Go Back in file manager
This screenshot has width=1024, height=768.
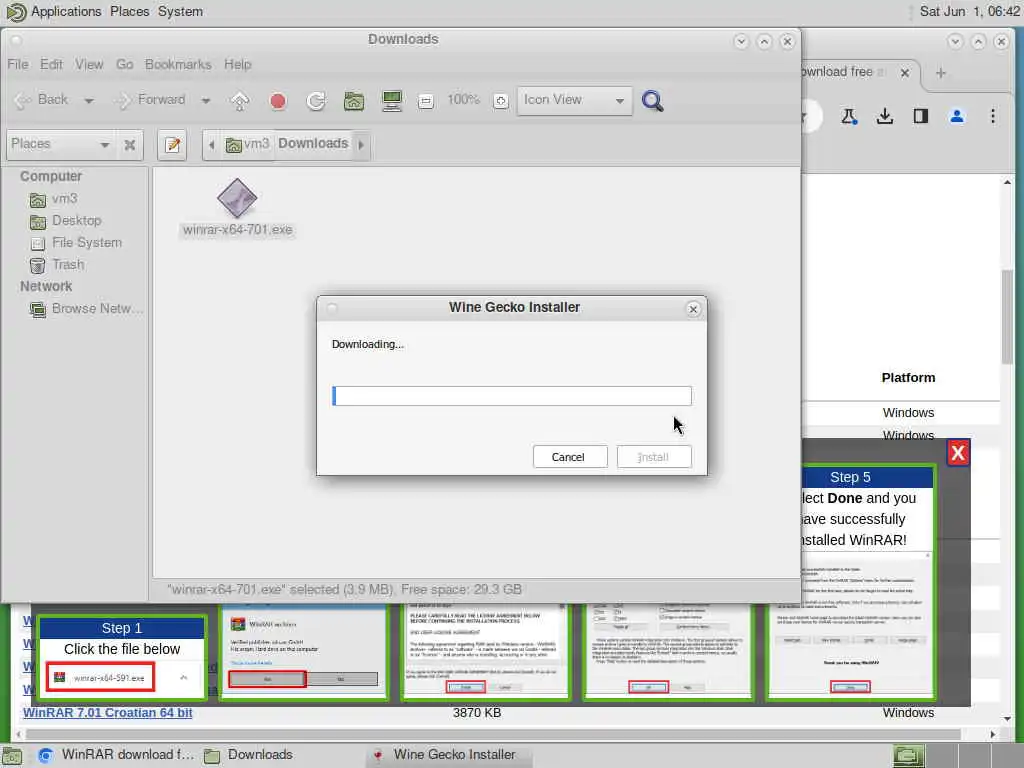[x=41, y=100]
